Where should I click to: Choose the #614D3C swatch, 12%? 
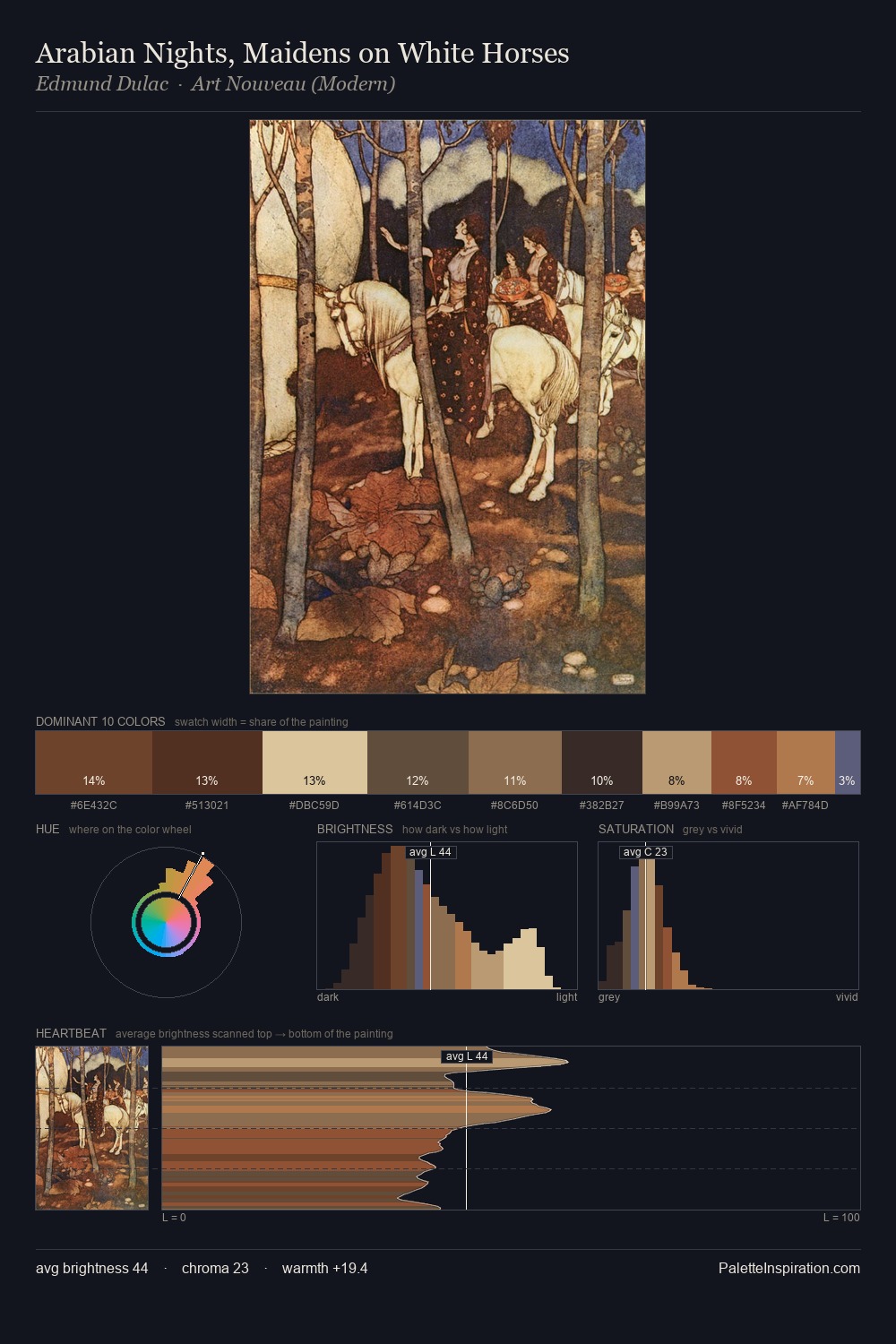[x=418, y=762]
